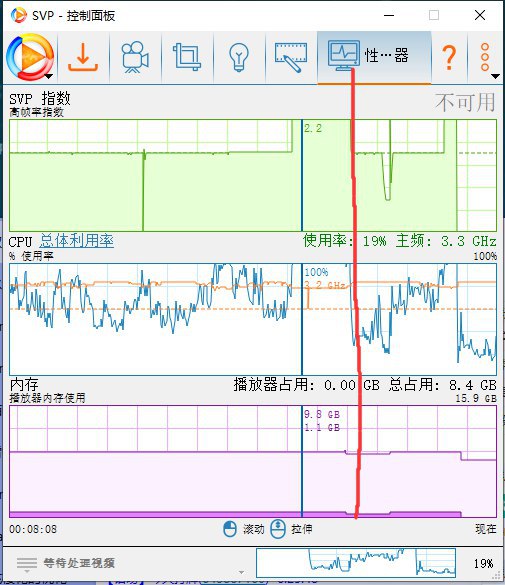Open the three-circle more options menu
The width and height of the screenshot is (505, 585).
point(485,57)
